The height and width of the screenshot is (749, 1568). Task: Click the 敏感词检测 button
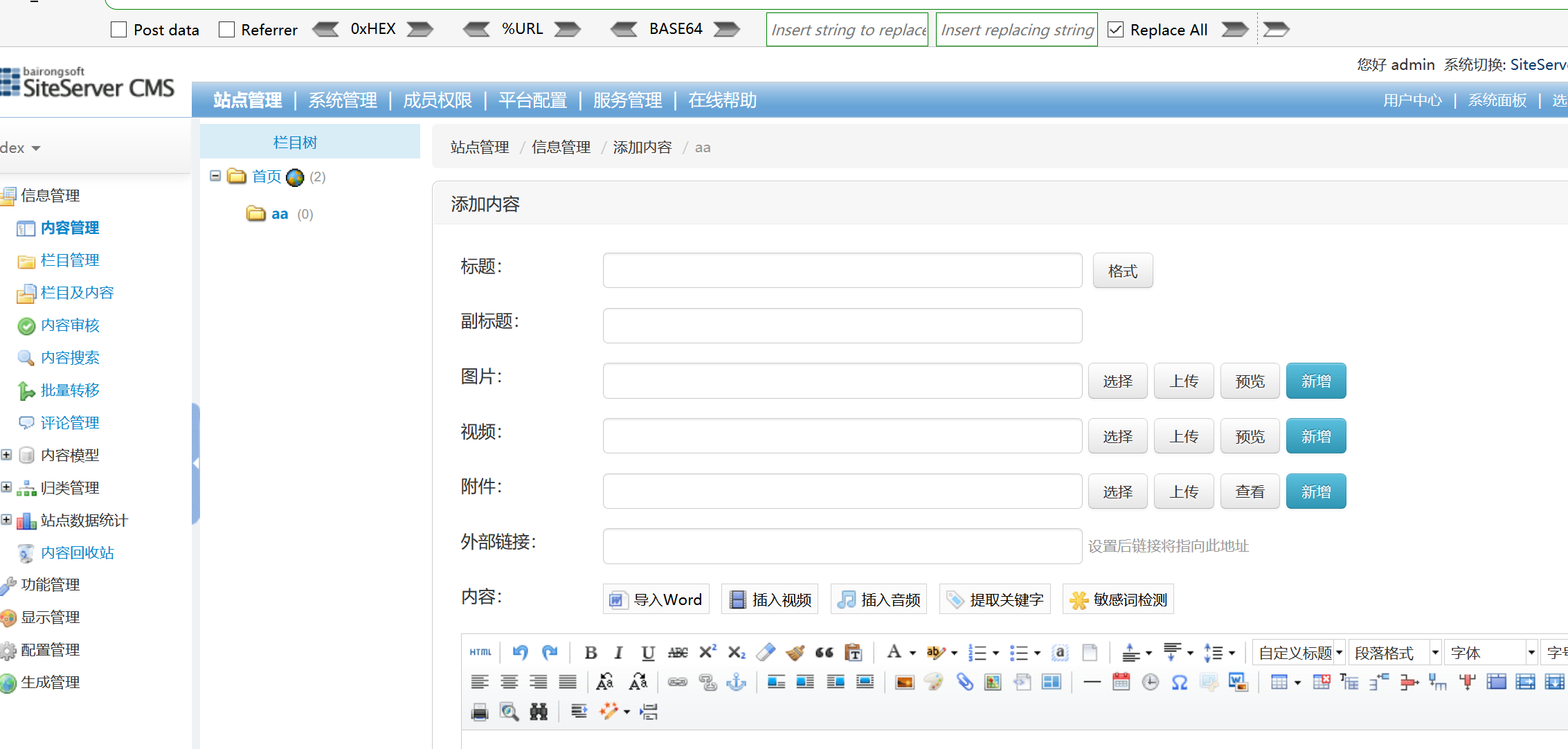coord(1118,599)
